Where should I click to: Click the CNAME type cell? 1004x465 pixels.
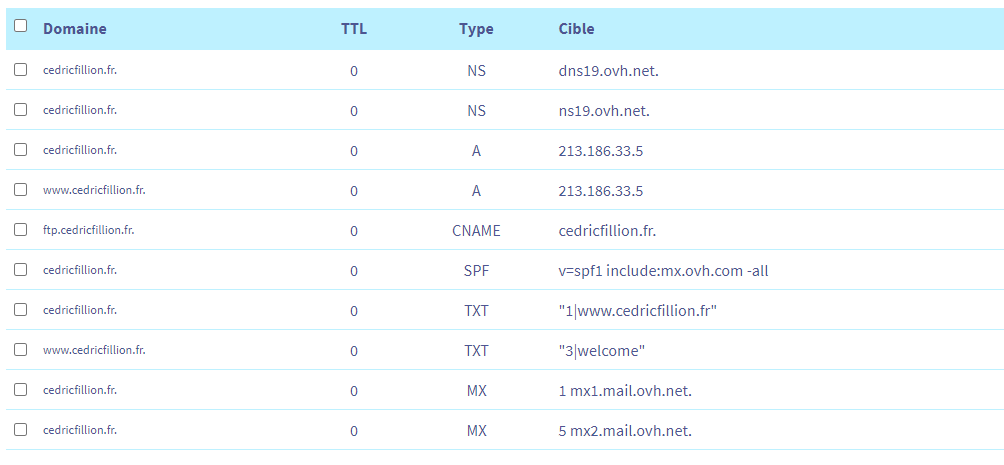(x=476, y=231)
